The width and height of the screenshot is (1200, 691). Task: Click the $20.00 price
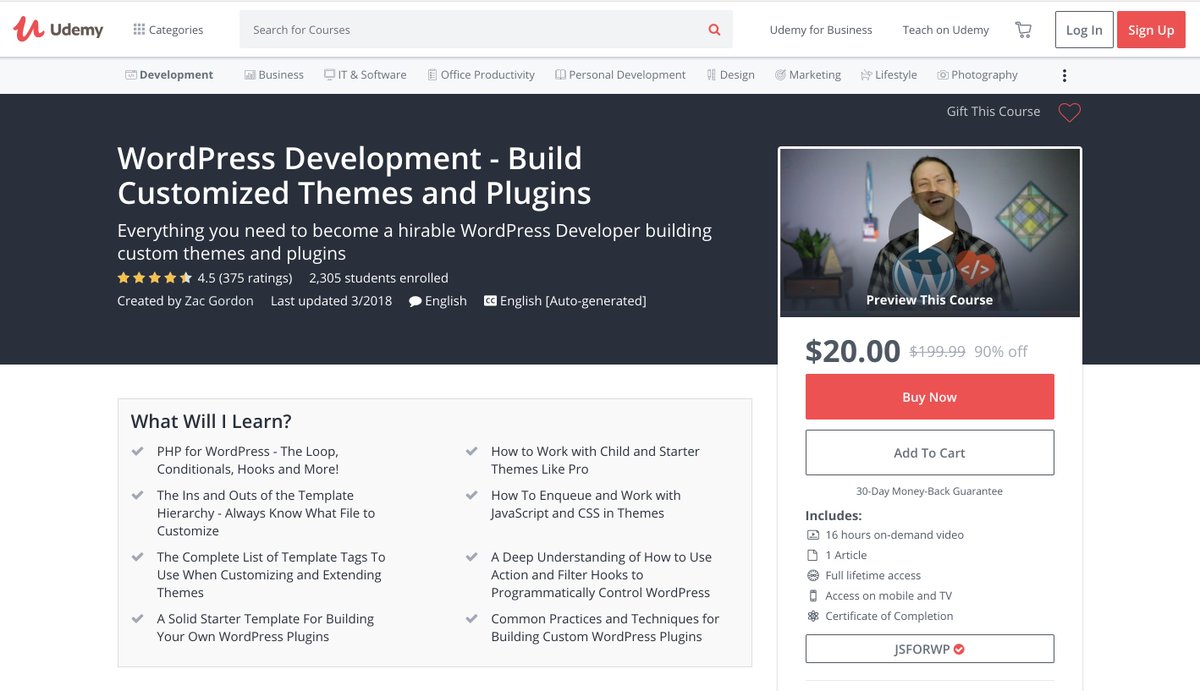(x=853, y=351)
